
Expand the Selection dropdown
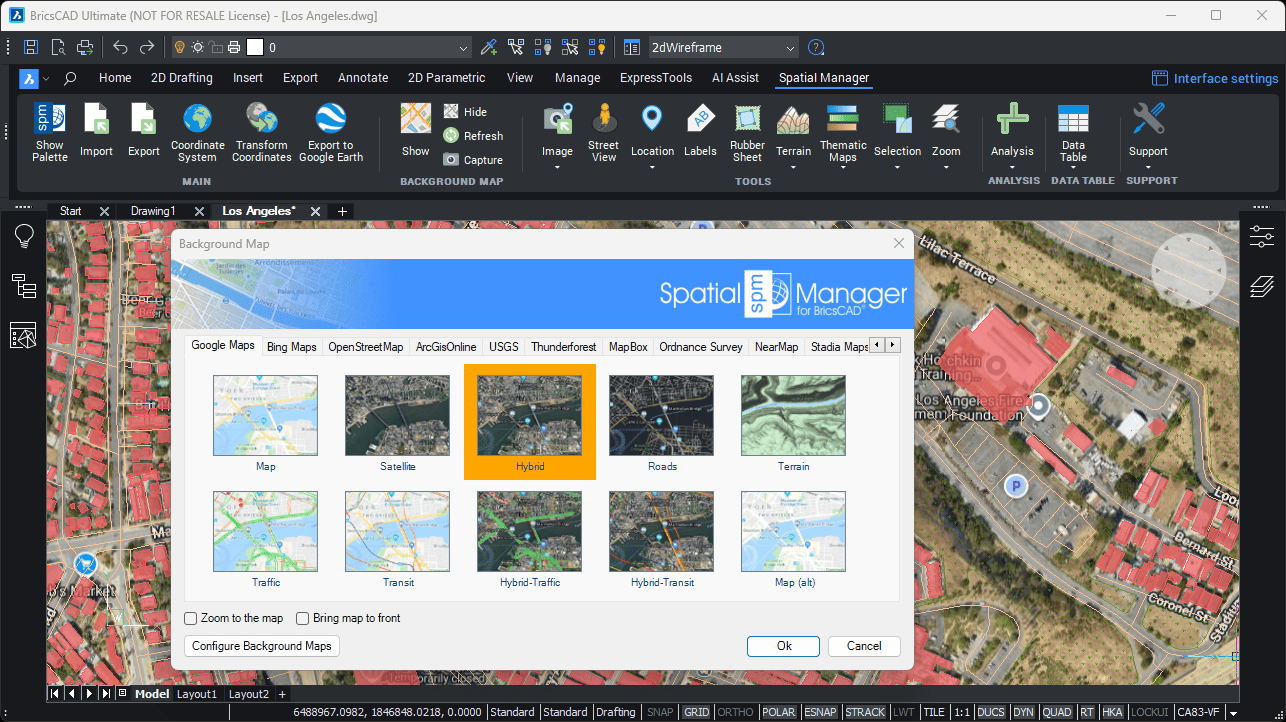[x=897, y=166]
